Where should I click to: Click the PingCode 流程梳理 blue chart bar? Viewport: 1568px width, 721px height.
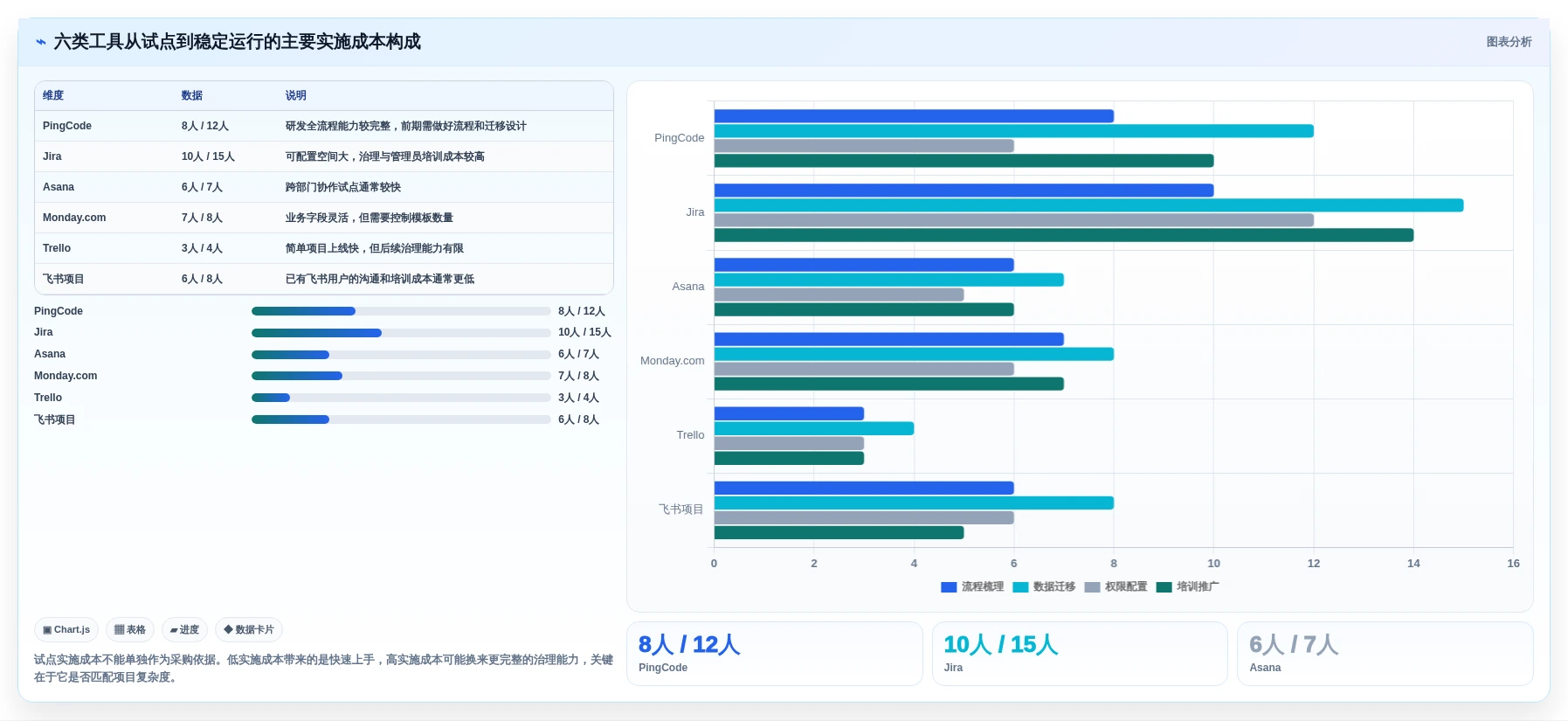pyautogui.click(x=914, y=116)
